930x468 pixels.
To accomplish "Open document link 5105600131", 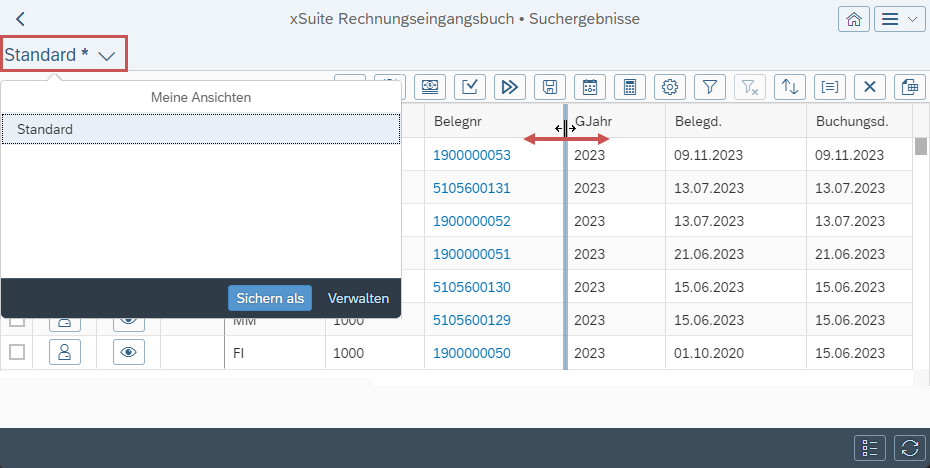I will click(472, 188).
